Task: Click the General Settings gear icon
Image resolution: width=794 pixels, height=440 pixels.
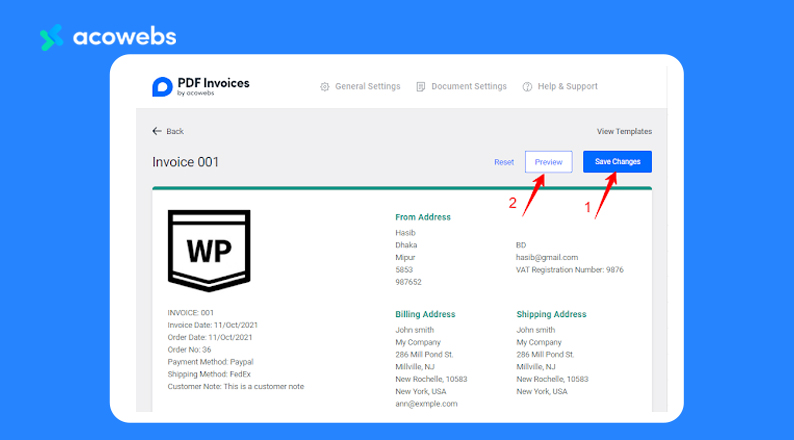Action: coord(325,87)
